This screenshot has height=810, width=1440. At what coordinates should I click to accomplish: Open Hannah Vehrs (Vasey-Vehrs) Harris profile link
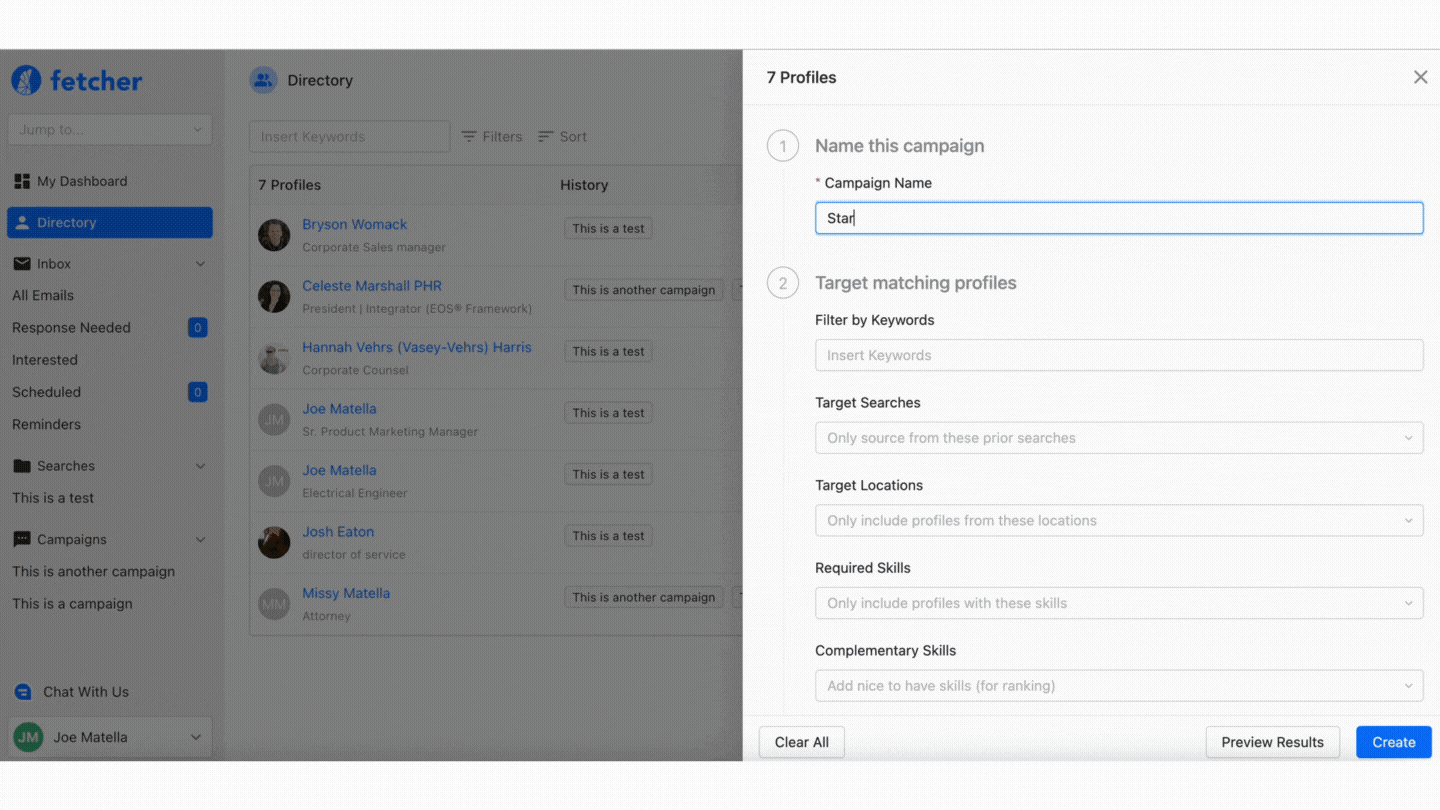coord(417,347)
